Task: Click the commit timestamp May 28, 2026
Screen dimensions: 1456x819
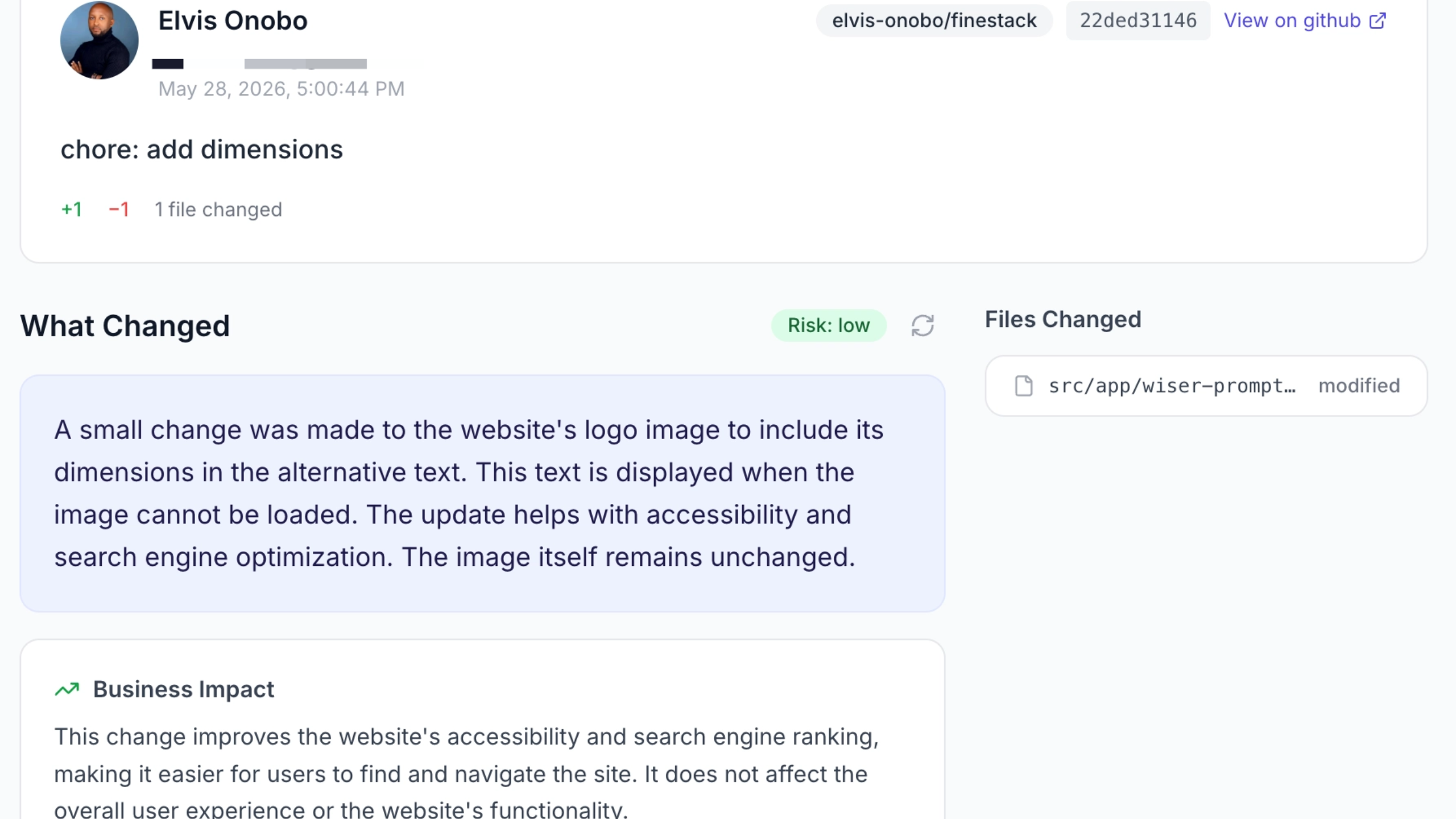Action: [281, 89]
